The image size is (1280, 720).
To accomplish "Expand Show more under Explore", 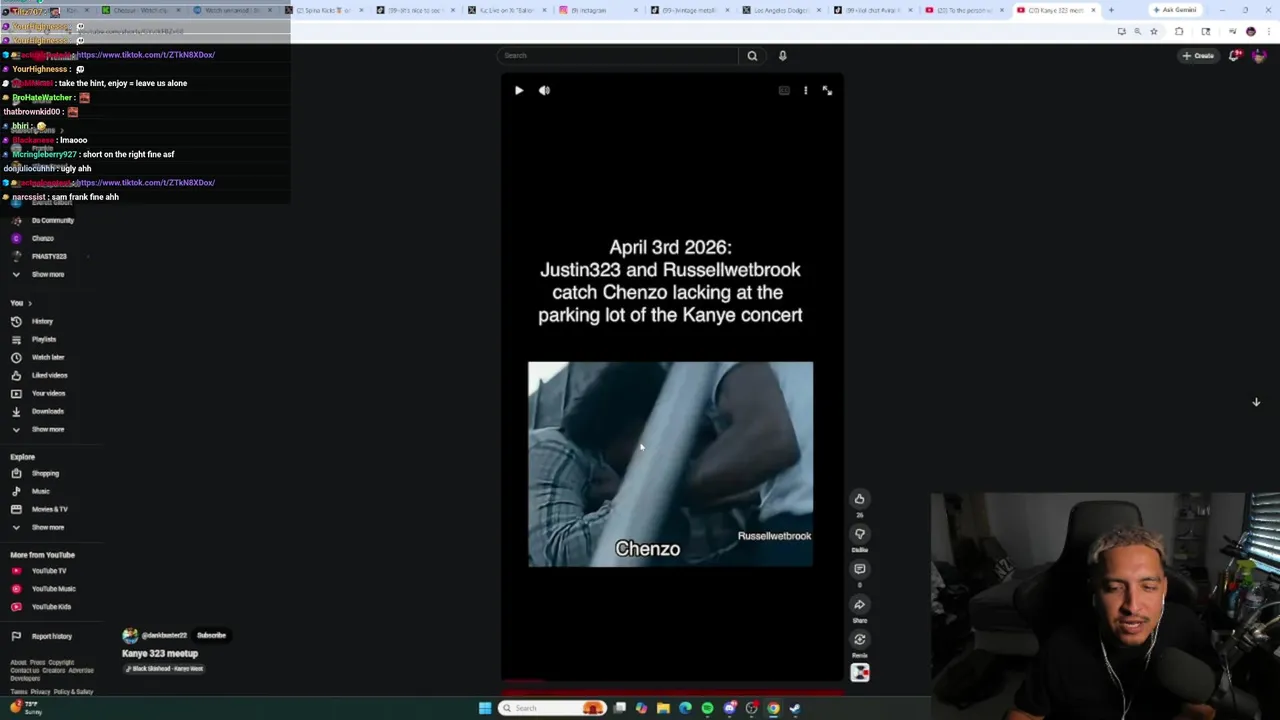I will (47, 527).
